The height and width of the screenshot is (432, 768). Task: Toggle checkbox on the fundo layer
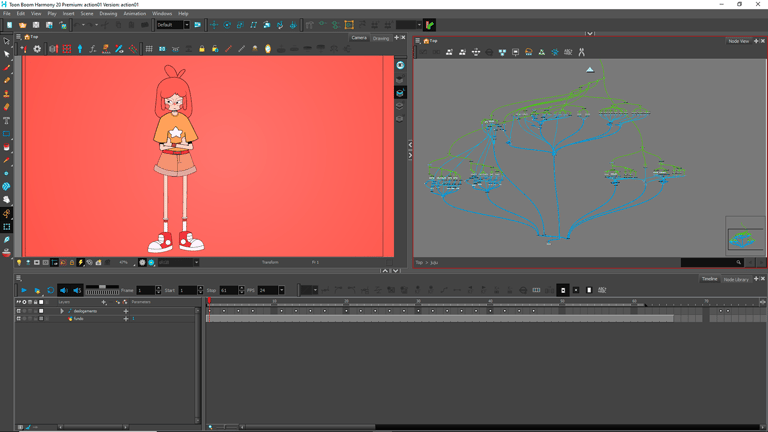pyautogui.click(x=18, y=319)
